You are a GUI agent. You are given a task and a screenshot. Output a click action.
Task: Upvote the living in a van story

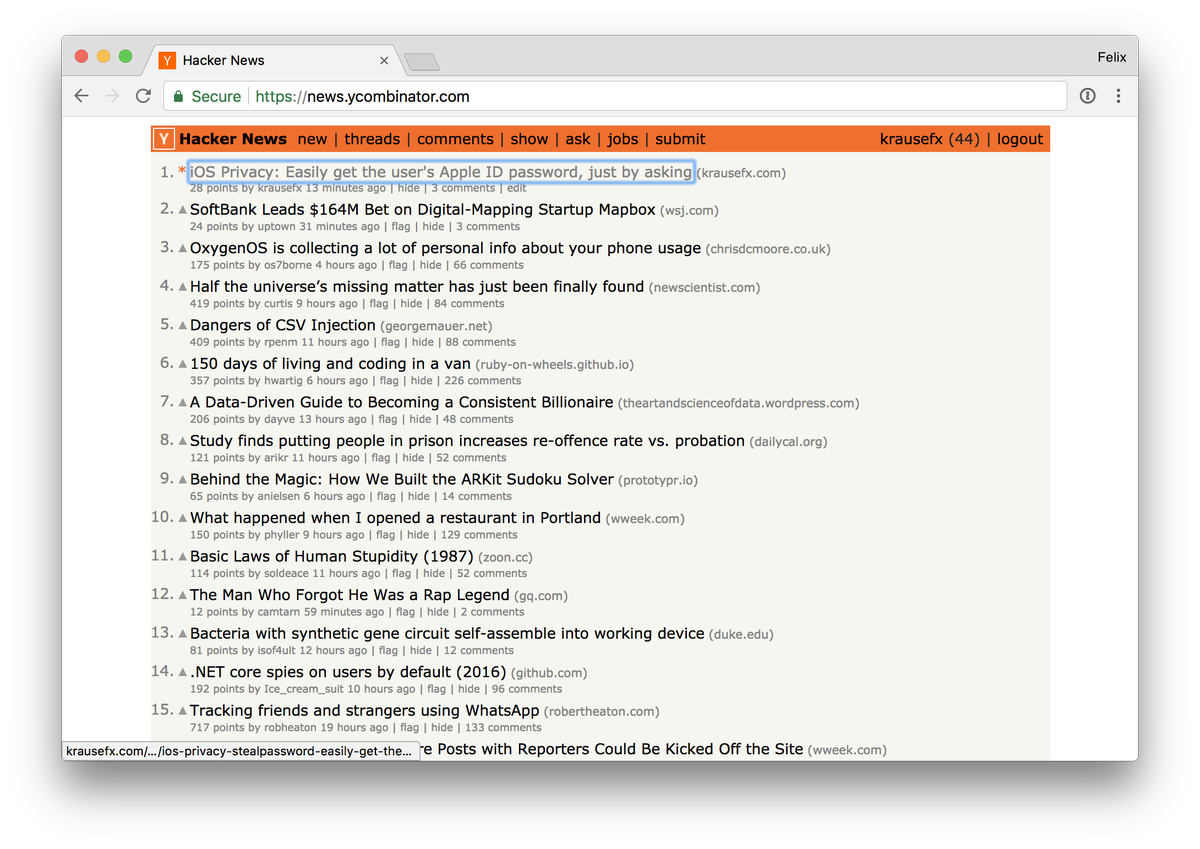183,364
